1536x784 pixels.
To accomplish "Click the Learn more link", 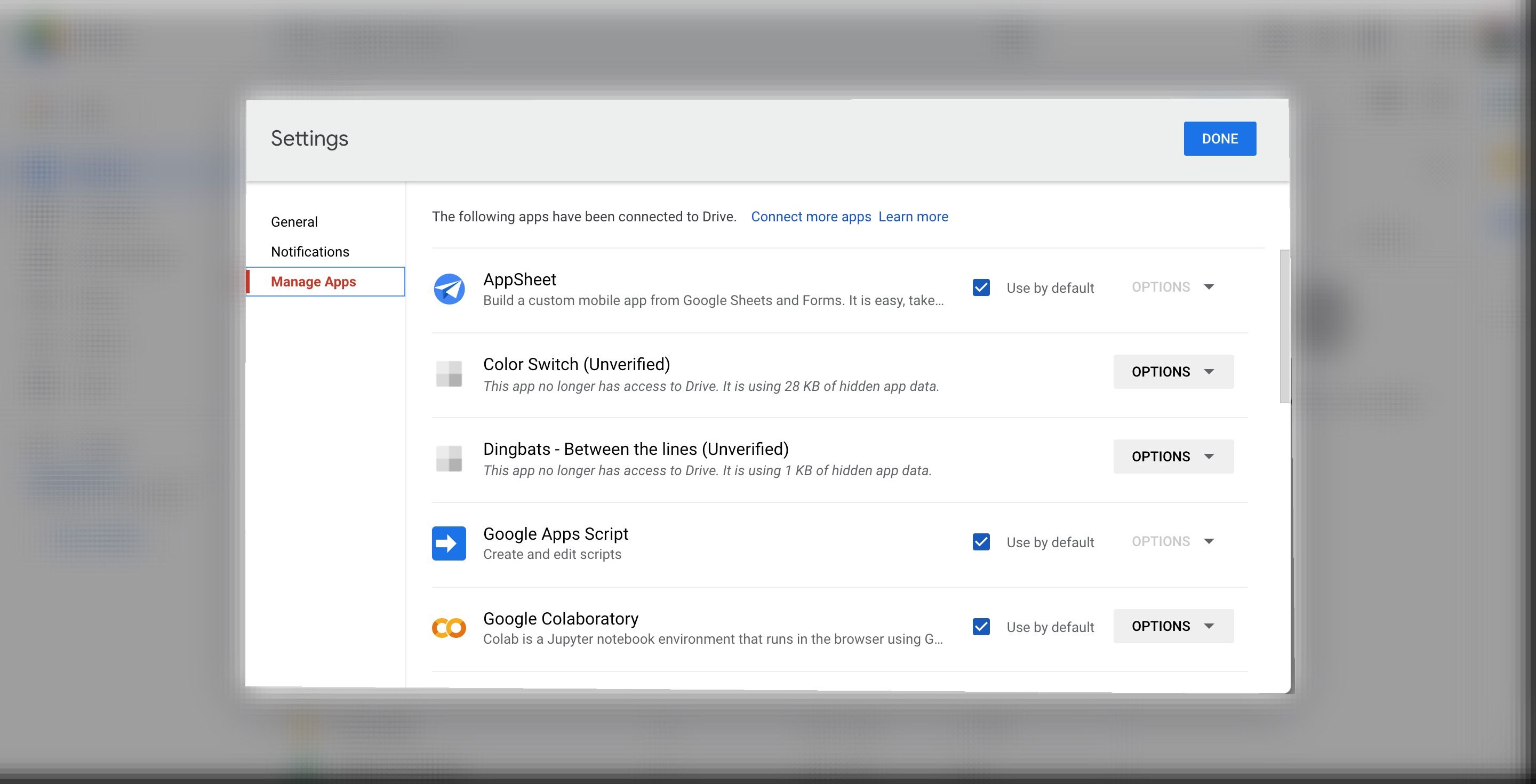I will (913, 217).
